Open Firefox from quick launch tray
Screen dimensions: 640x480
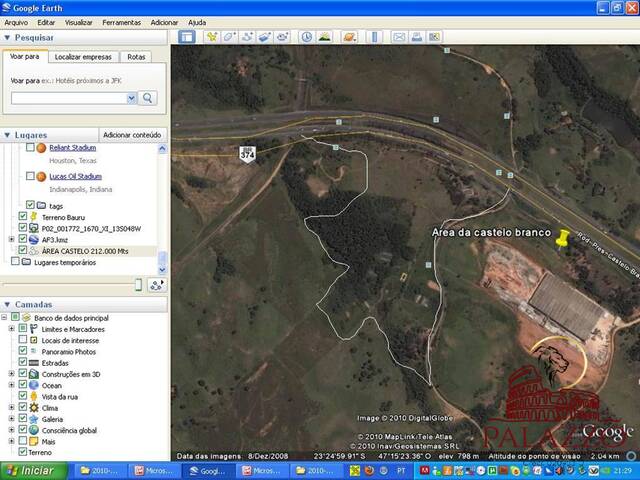point(369,471)
